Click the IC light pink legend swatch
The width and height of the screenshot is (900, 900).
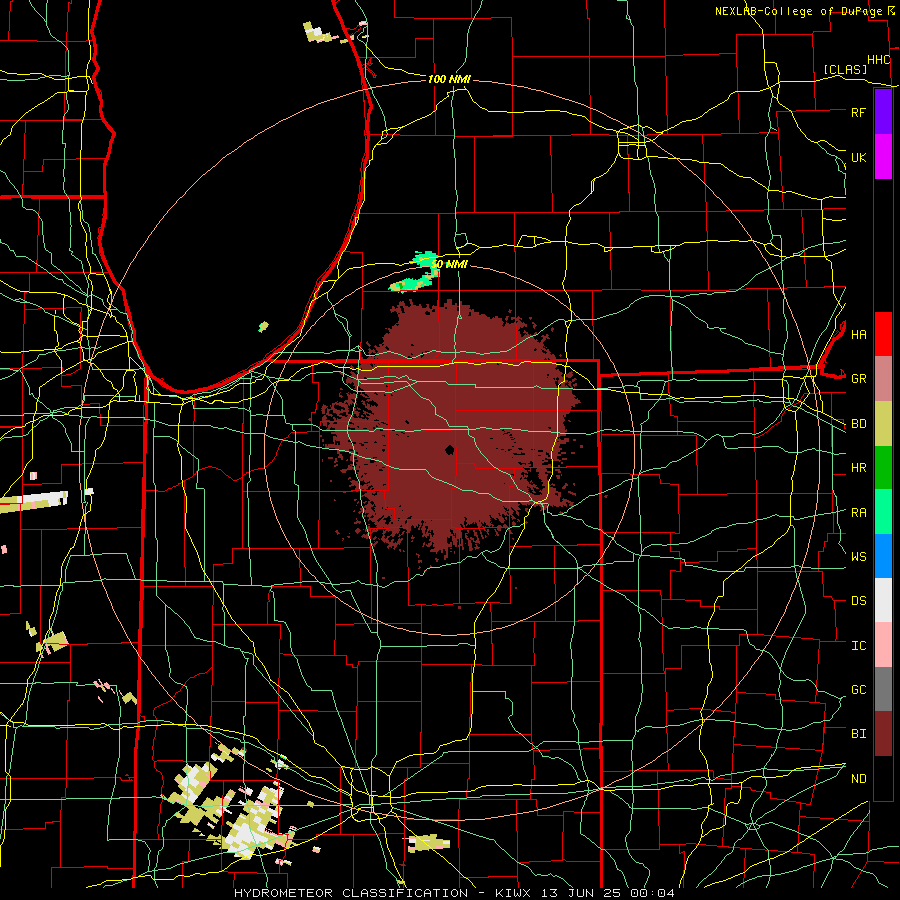coord(883,645)
